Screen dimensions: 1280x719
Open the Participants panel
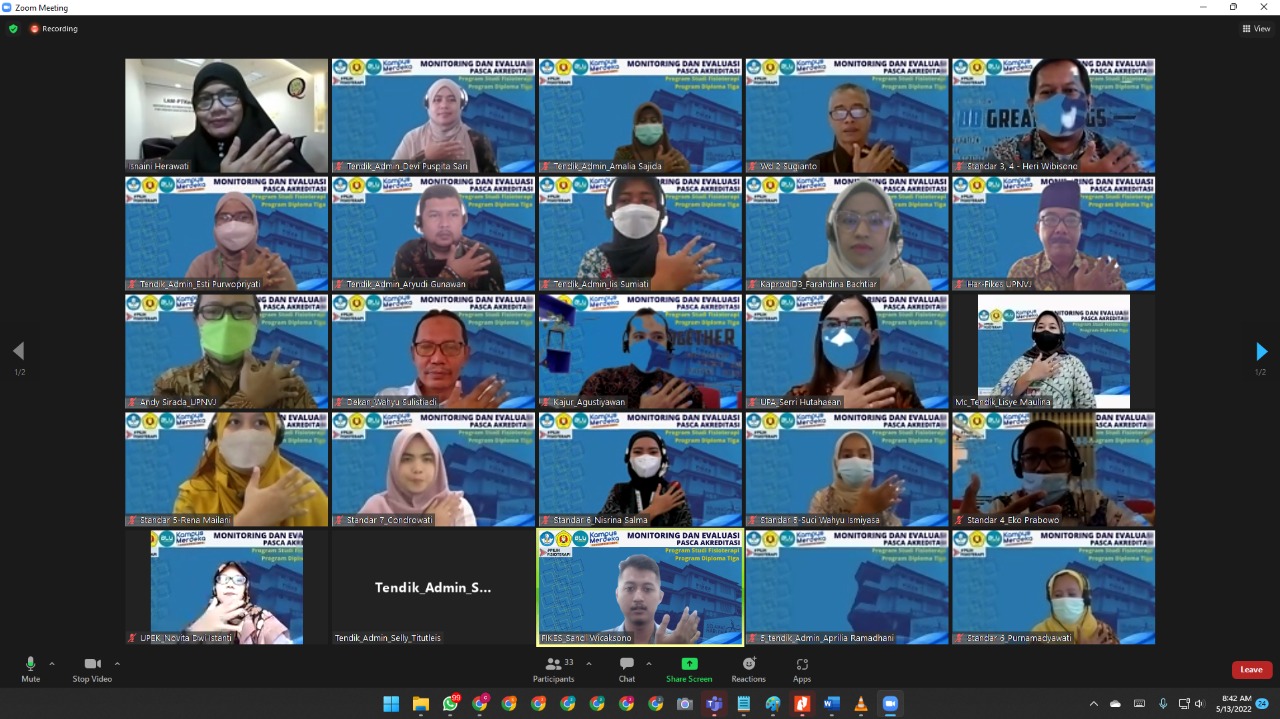pyautogui.click(x=553, y=668)
